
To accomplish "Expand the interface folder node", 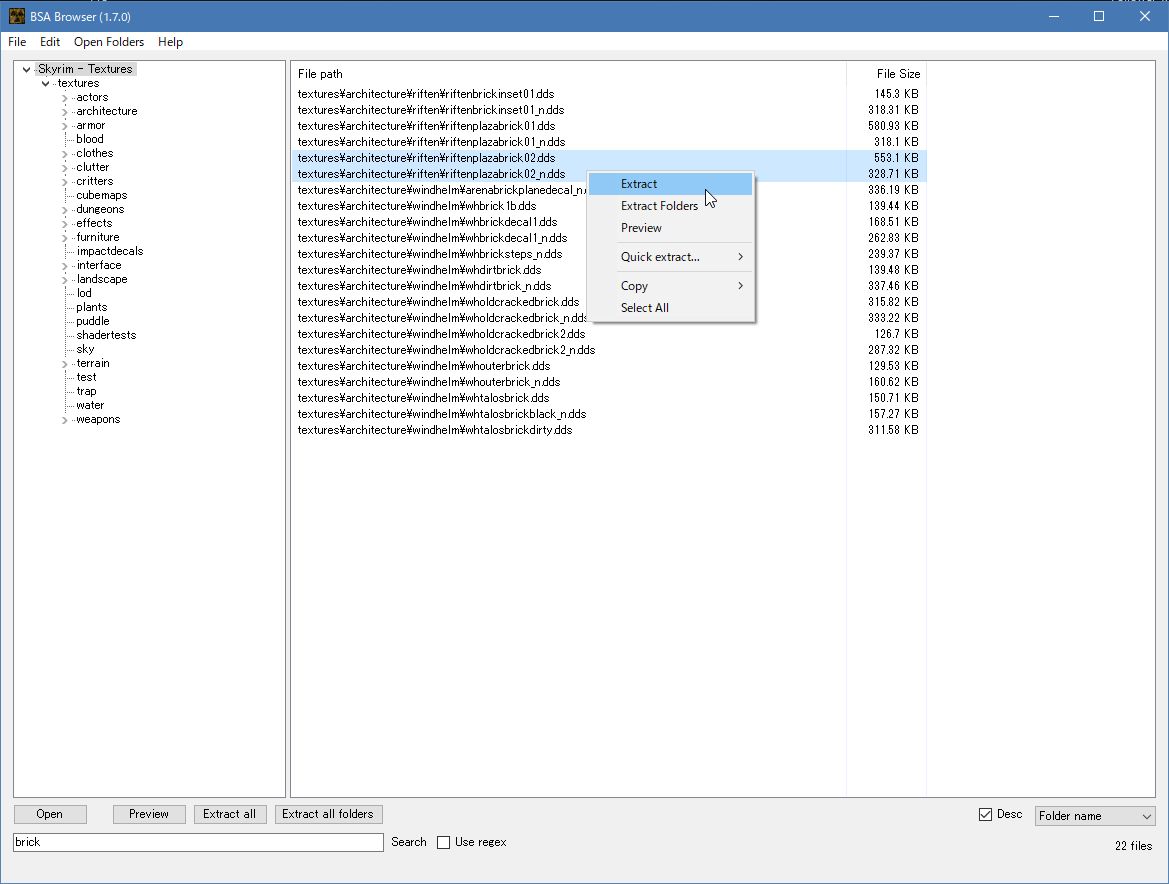I will (65, 265).
